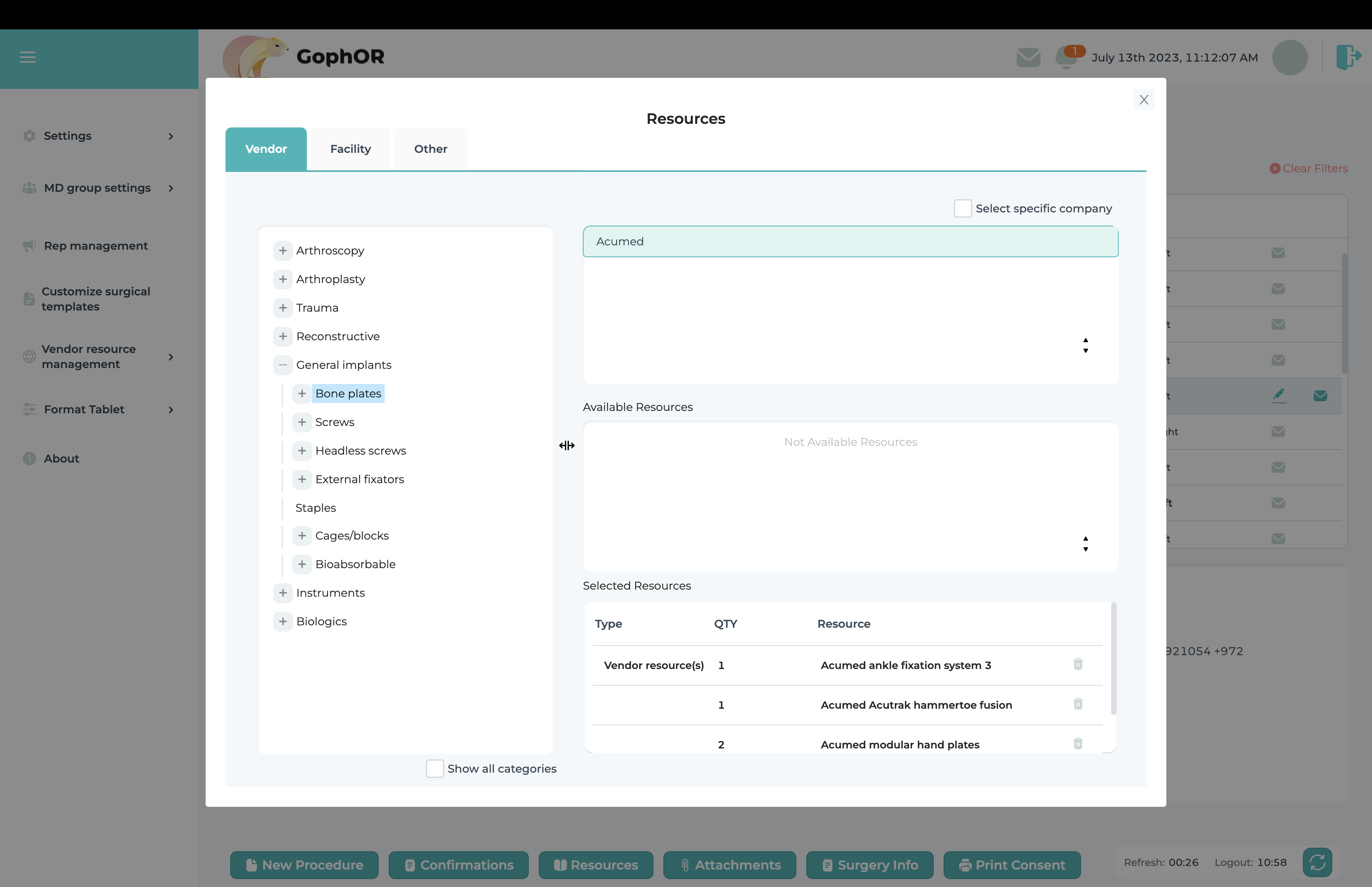The height and width of the screenshot is (887, 1372).
Task: Expand the Headless screws subcategory
Action: (x=302, y=450)
